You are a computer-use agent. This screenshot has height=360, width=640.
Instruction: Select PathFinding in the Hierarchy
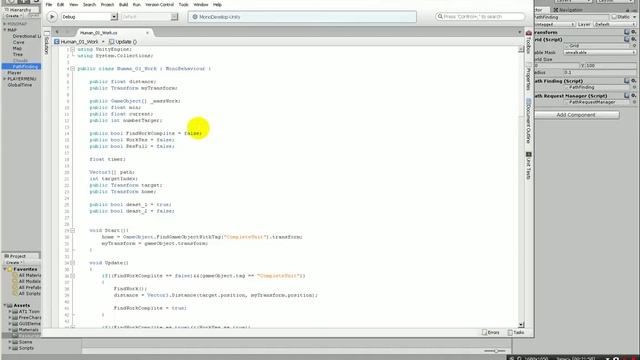(x=24, y=67)
